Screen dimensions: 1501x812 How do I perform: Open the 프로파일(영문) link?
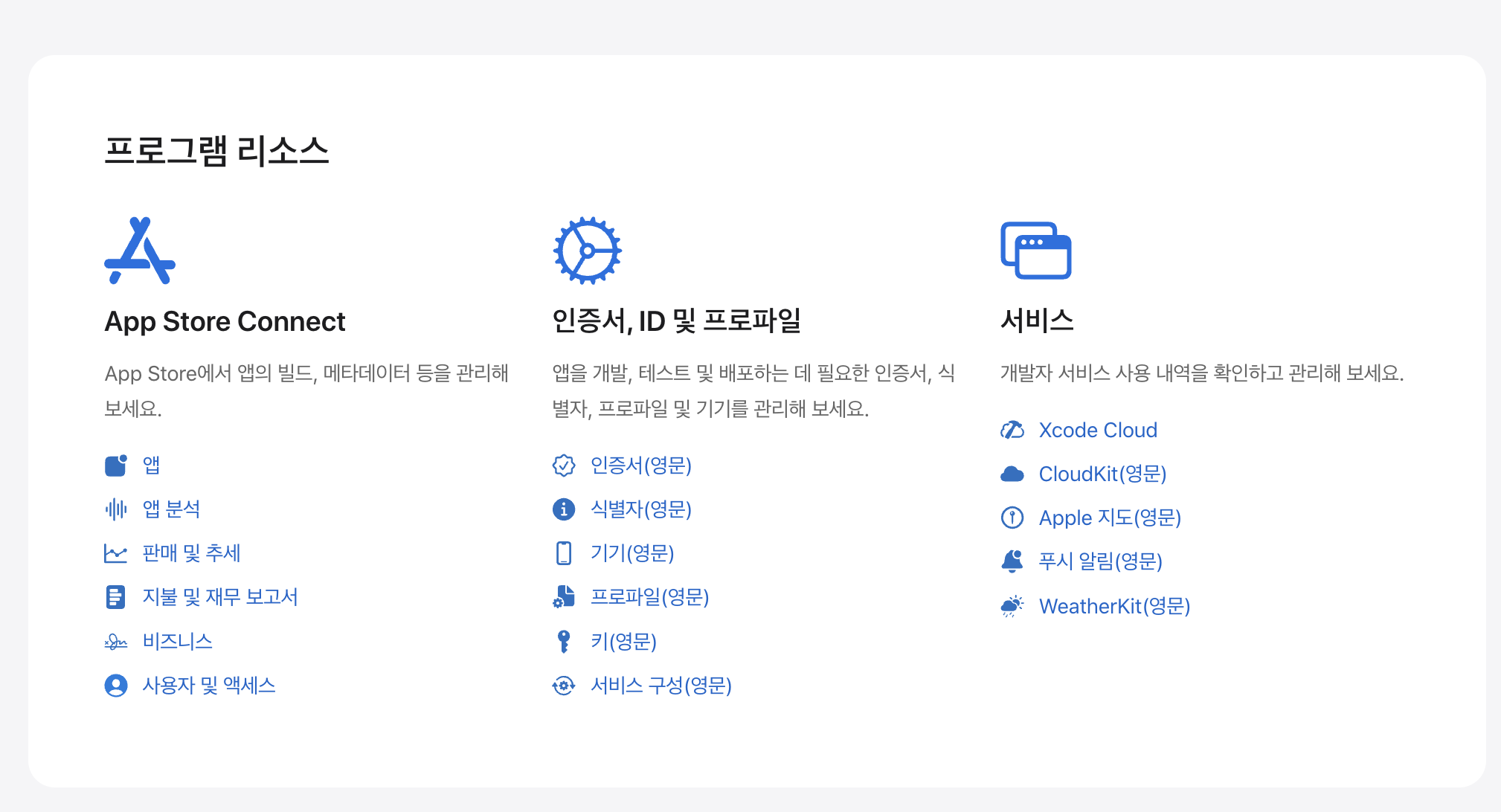coord(650,597)
